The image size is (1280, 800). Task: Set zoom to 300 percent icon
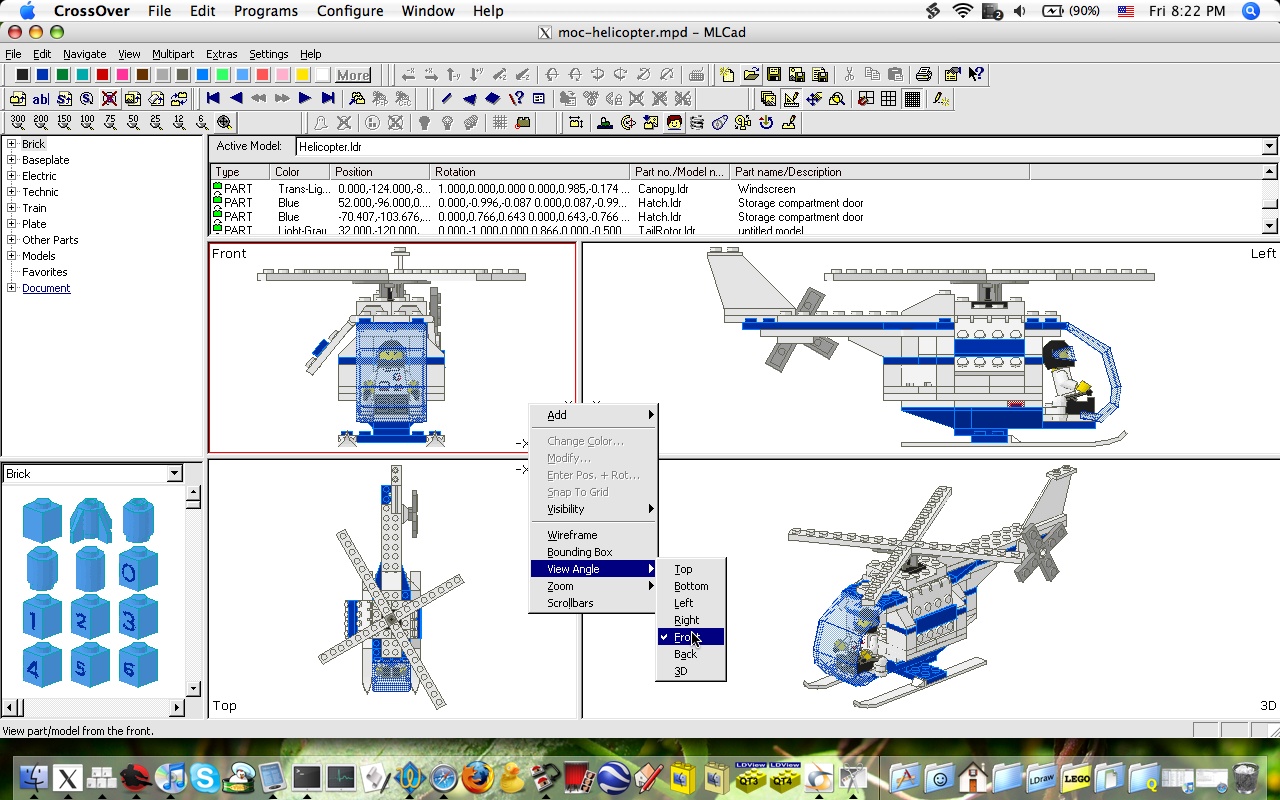(x=18, y=123)
